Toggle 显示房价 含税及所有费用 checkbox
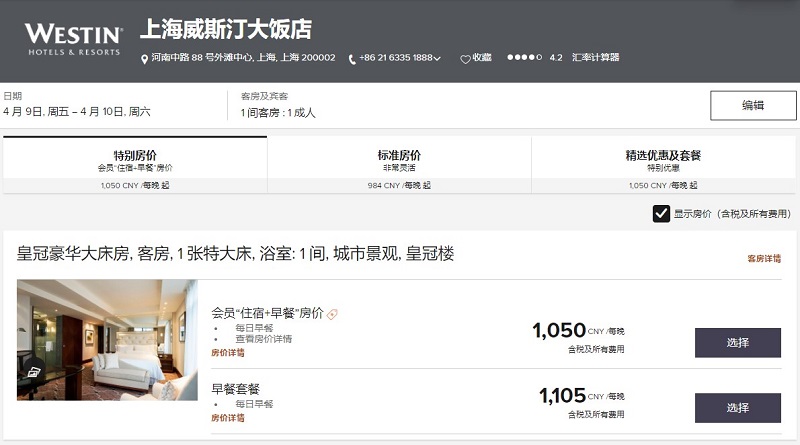The width and height of the screenshot is (800, 445). [x=661, y=213]
